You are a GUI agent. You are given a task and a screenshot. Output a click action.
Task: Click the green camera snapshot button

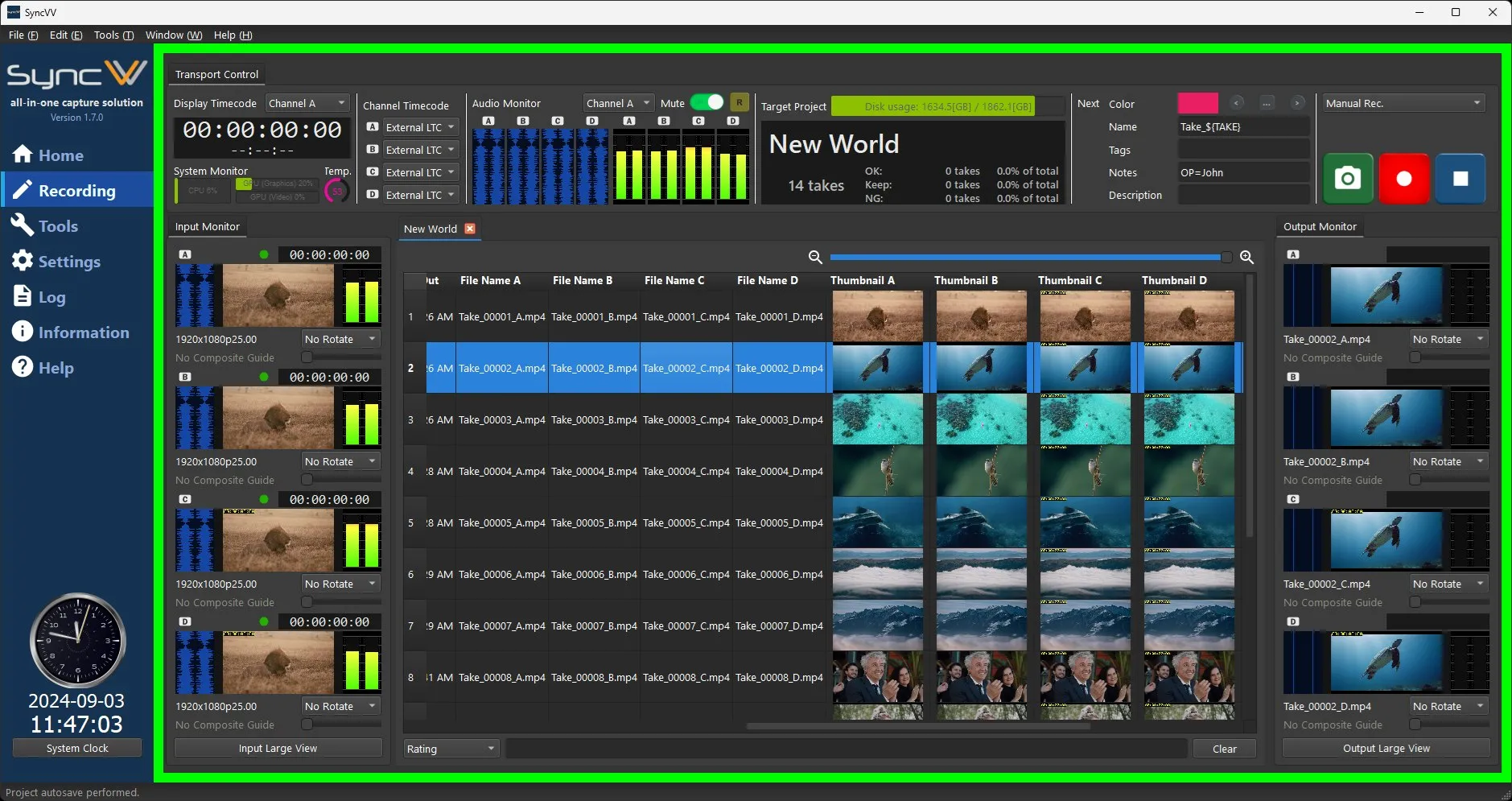click(x=1348, y=178)
